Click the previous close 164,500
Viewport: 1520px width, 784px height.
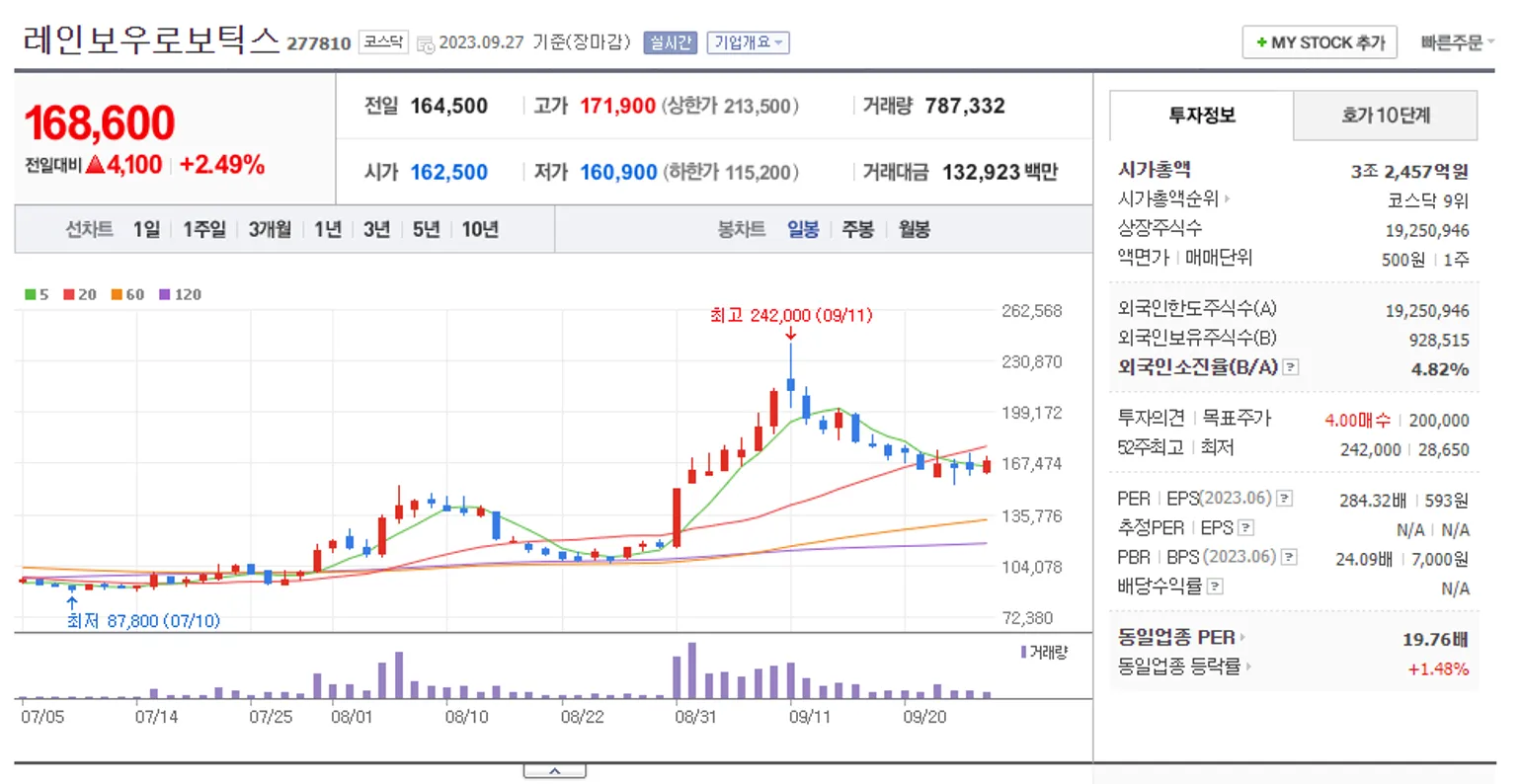pos(448,106)
